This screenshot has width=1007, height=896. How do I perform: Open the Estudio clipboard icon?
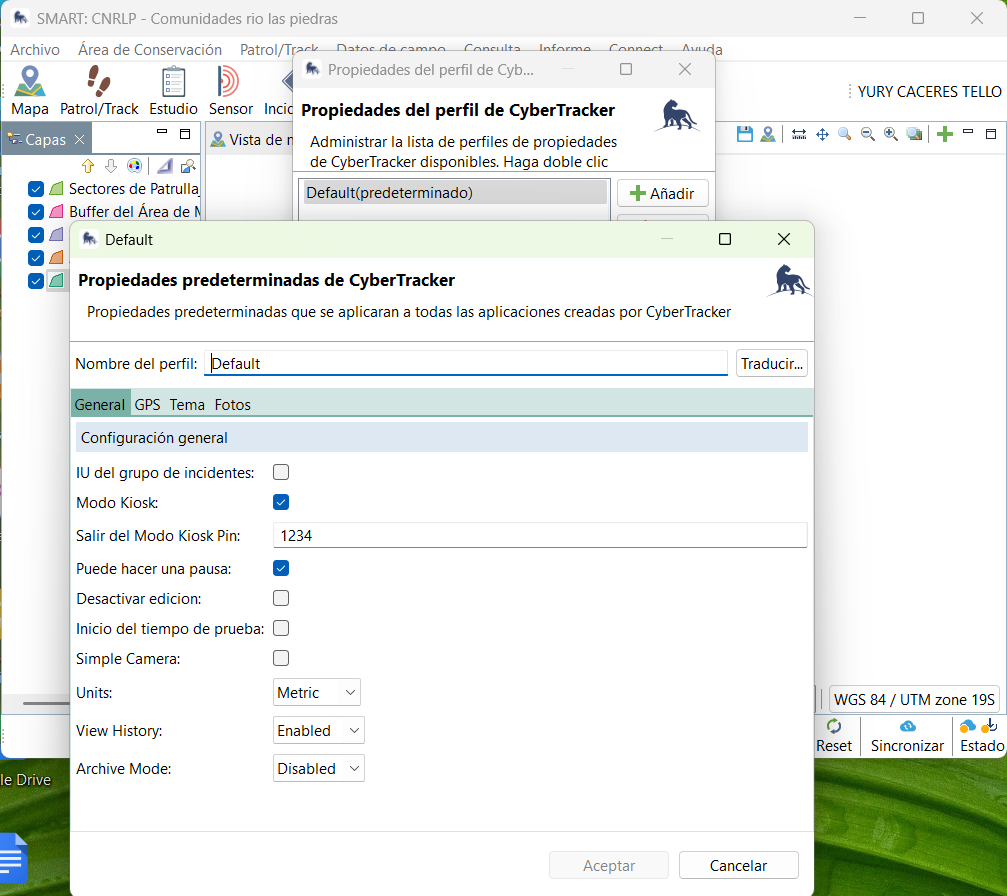[x=173, y=82]
